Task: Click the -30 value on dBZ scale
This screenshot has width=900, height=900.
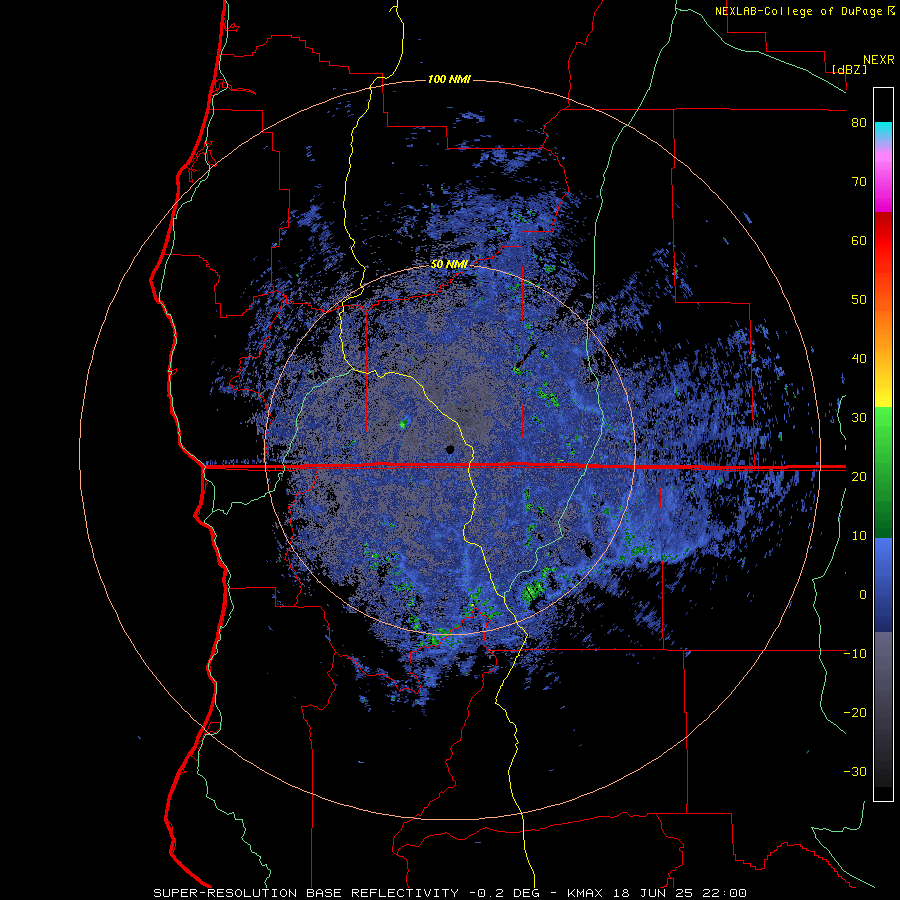Action: click(855, 771)
